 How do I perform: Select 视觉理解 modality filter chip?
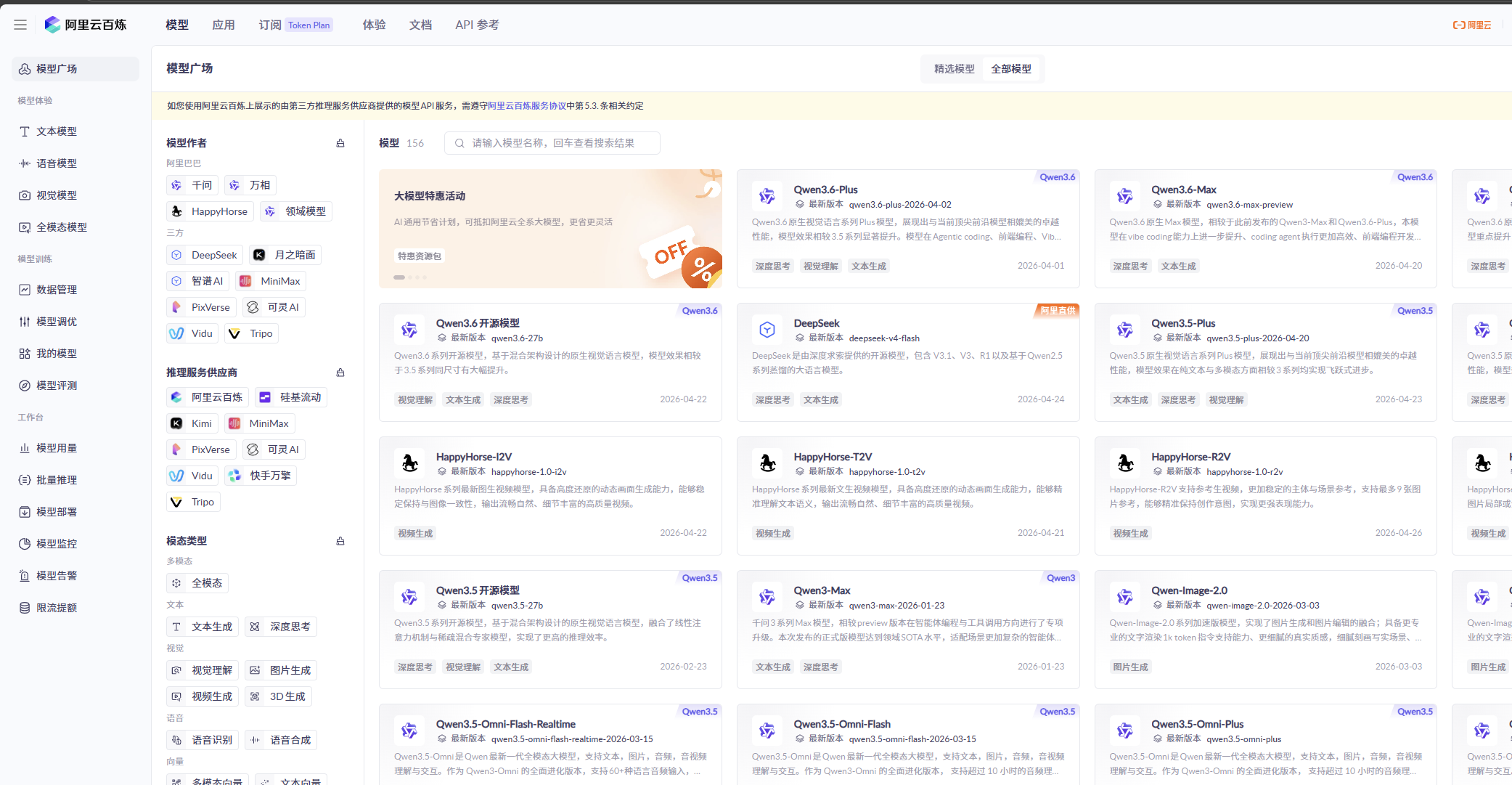[203, 670]
